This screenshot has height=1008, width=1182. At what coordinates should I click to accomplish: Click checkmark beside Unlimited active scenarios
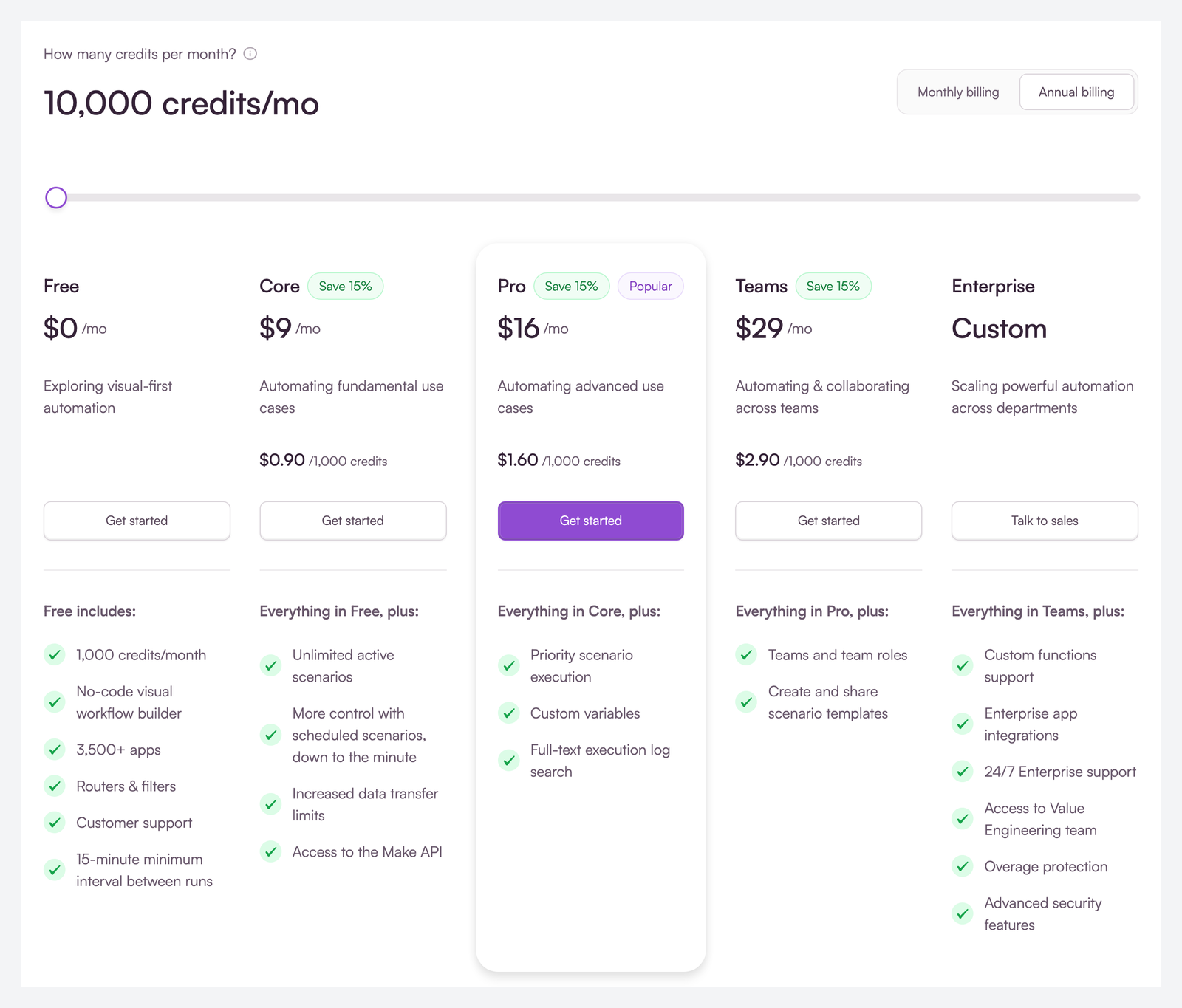pyautogui.click(x=271, y=666)
